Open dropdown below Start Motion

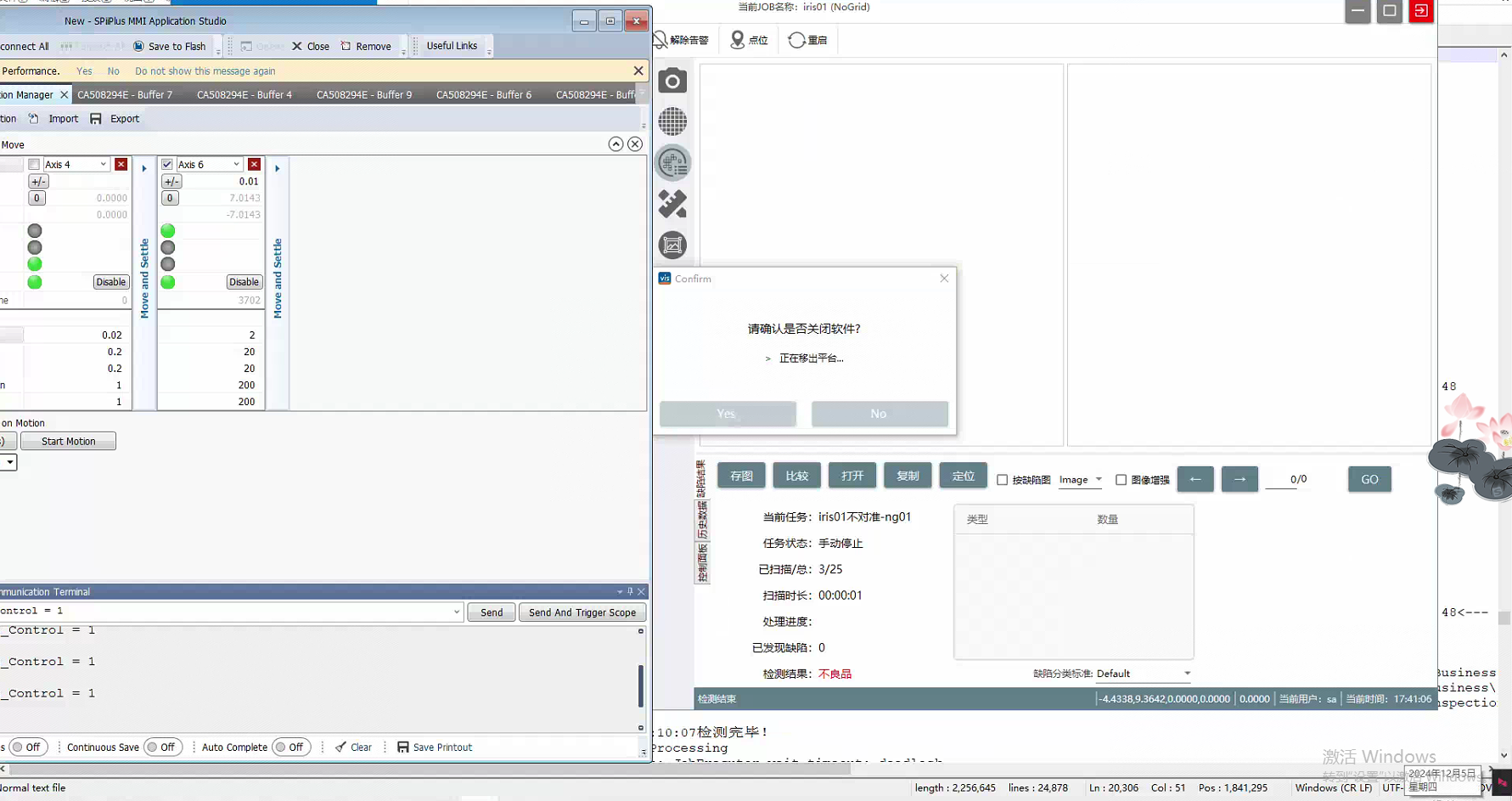click(x=8, y=462)
